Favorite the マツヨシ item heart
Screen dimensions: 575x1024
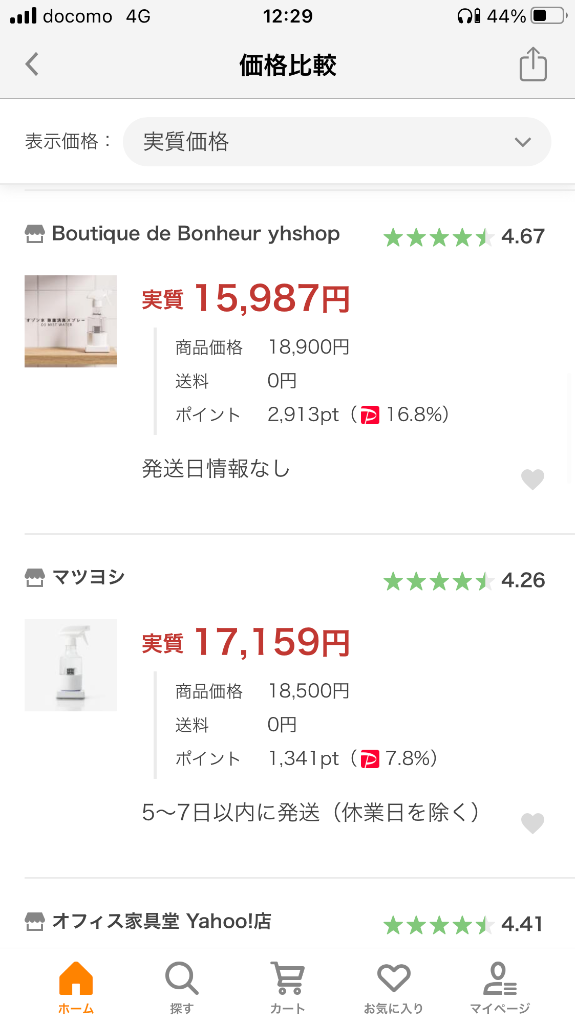click(533, 823)
